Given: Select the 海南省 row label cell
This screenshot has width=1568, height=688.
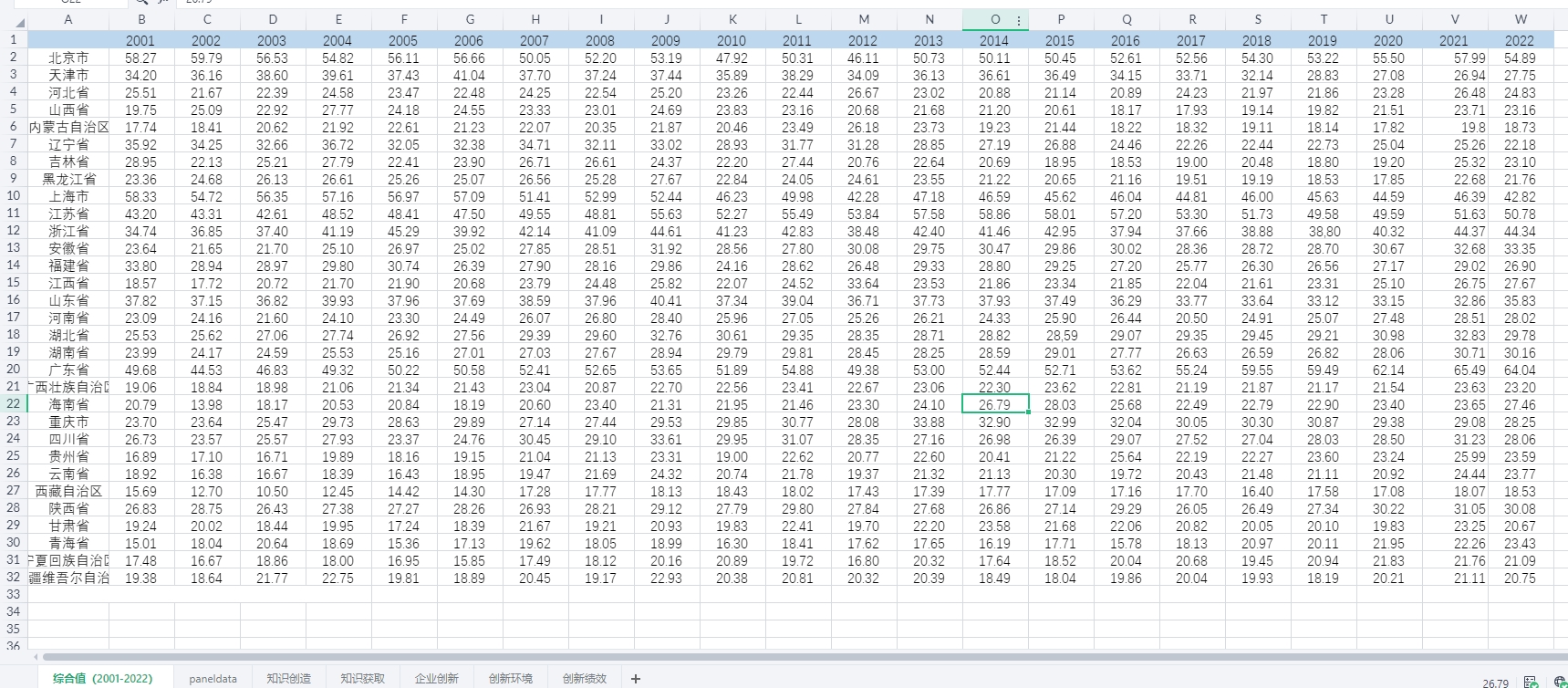Looking at the screenshot, I should coord(68,404).
